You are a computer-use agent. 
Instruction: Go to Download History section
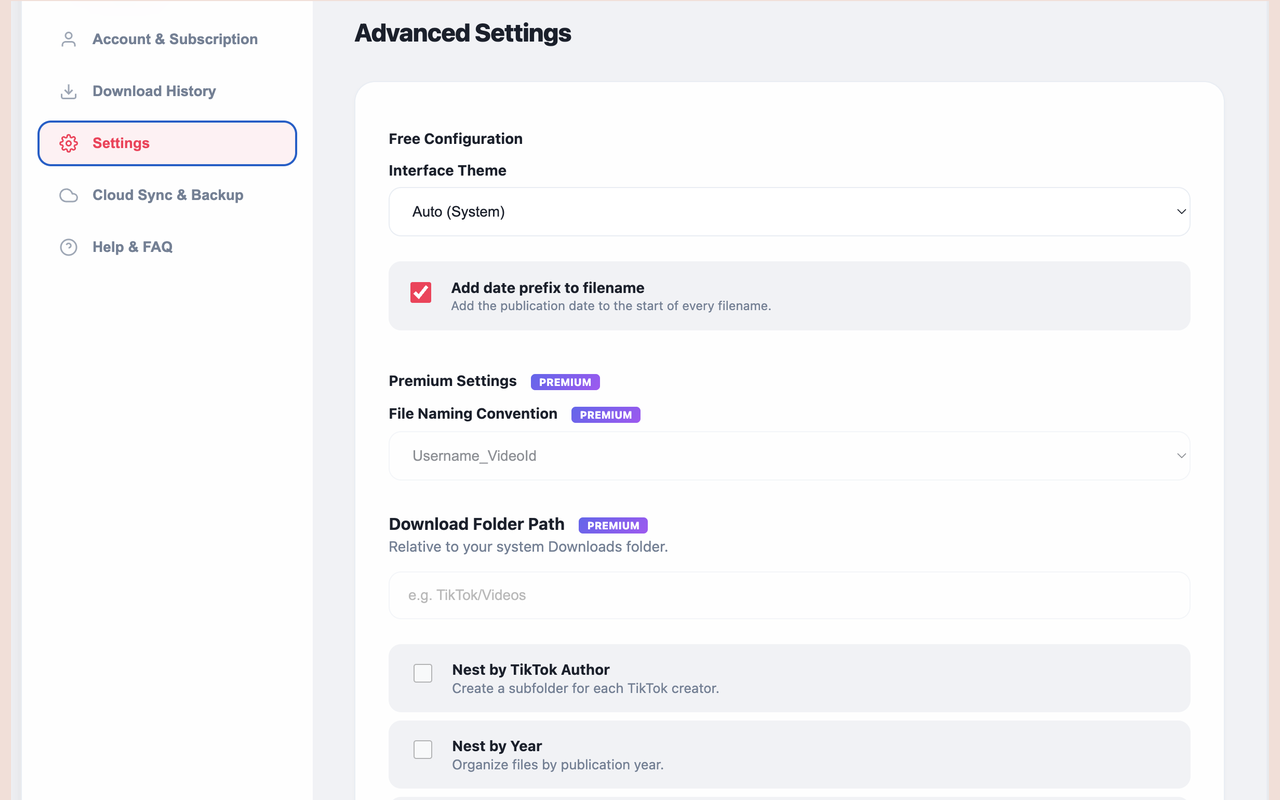(x=154, y=91)
